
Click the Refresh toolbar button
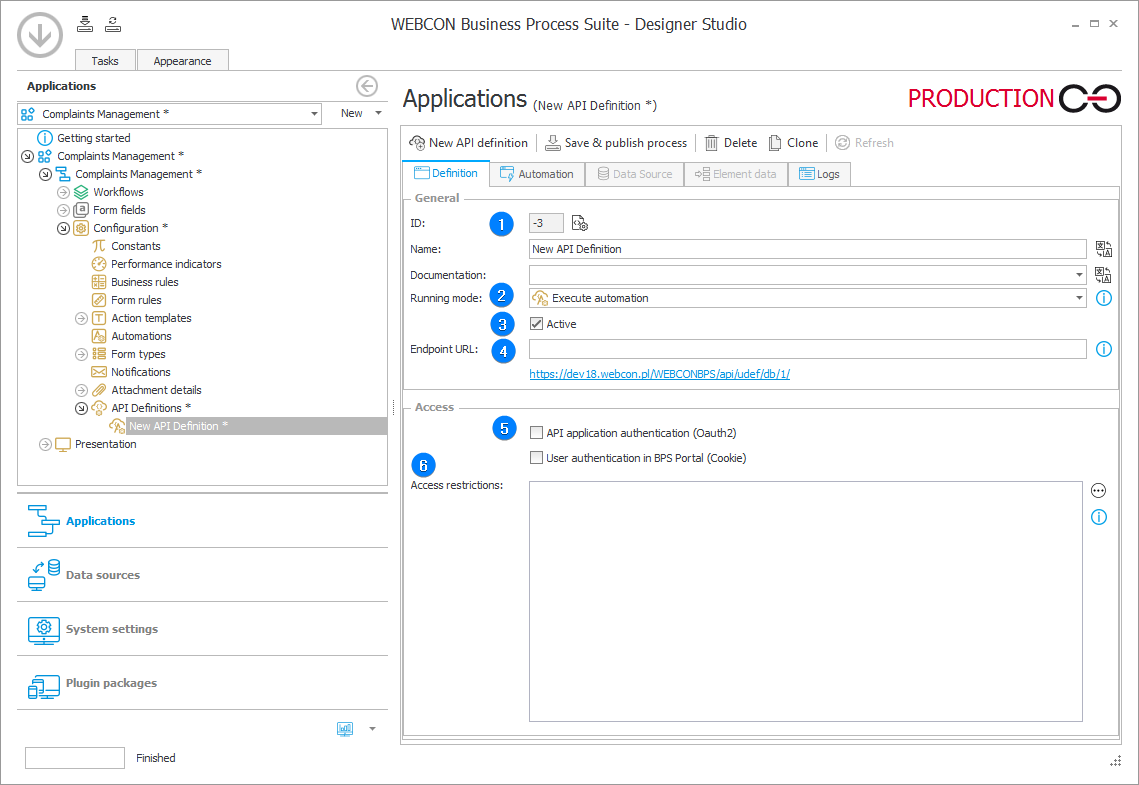click(864, 143)
